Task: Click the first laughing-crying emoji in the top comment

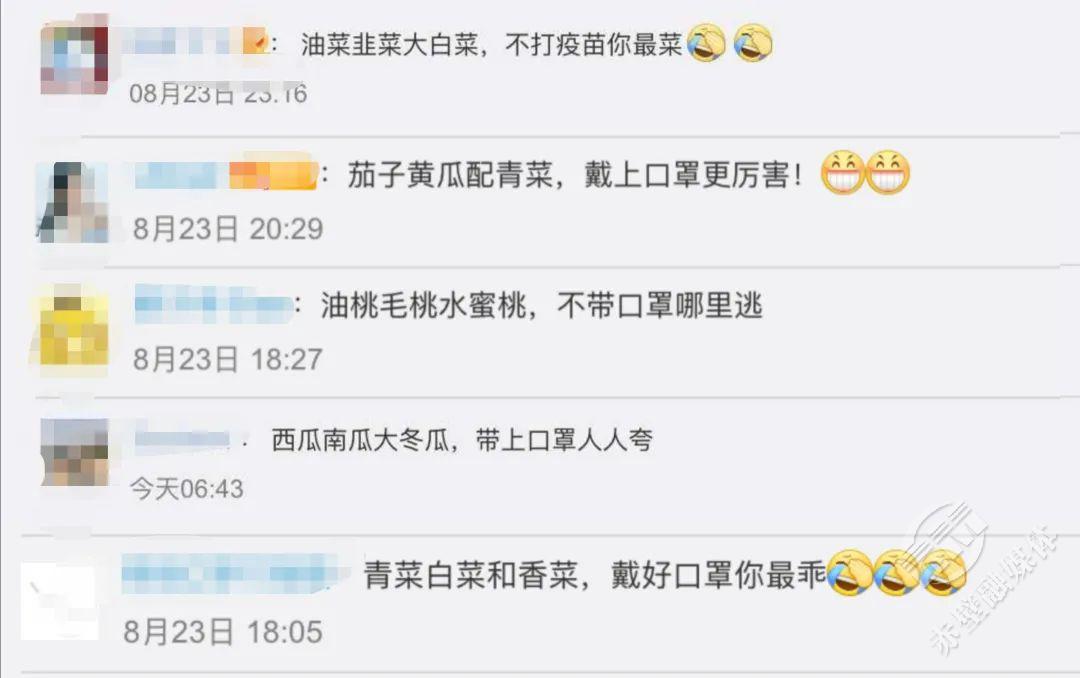Action: (x=706, y=43)
